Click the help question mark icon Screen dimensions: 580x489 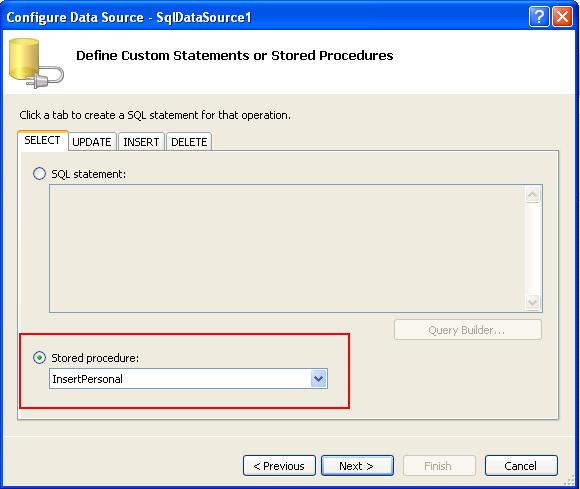539,17
